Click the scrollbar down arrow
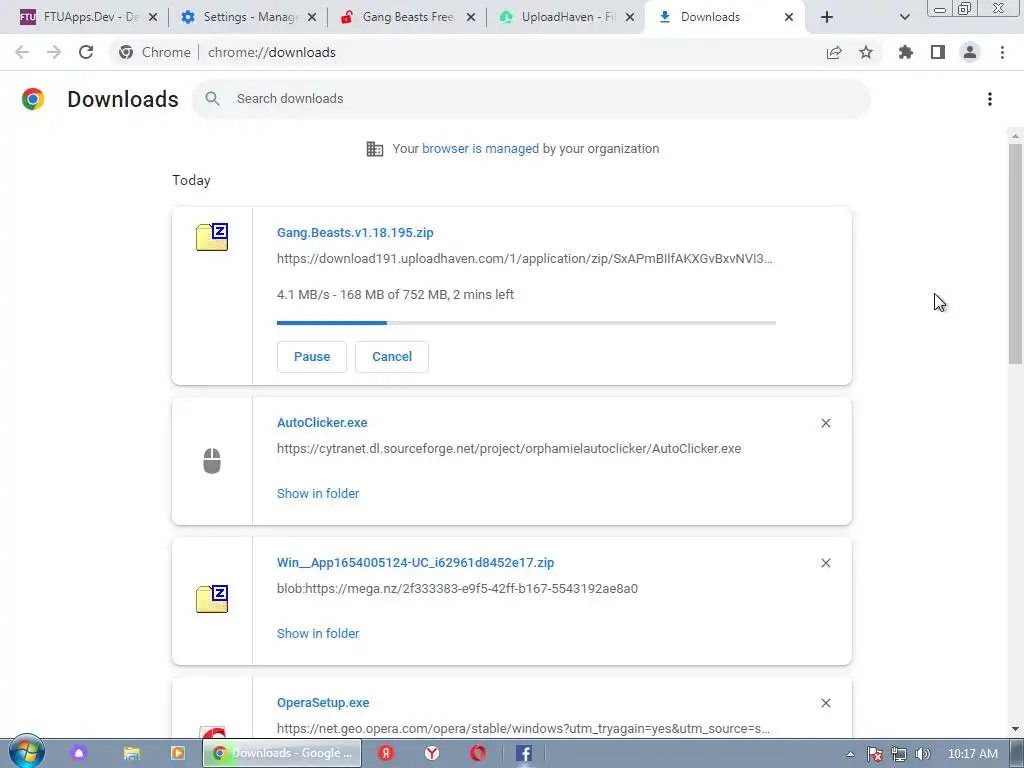The image size is (1024, 768). click(x=1015, y=729)
